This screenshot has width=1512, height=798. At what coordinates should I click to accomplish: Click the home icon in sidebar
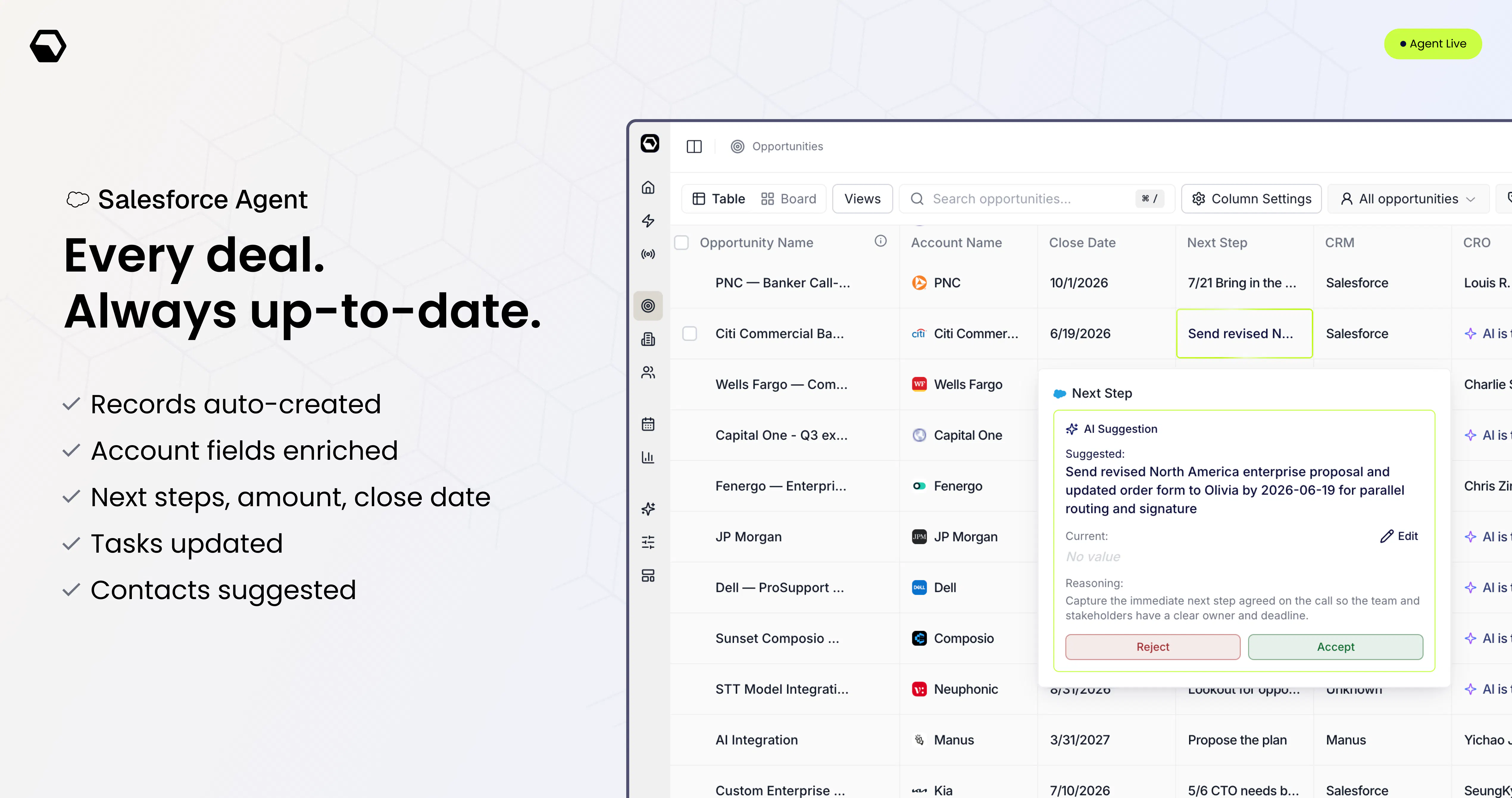click(x=648, y=187)
